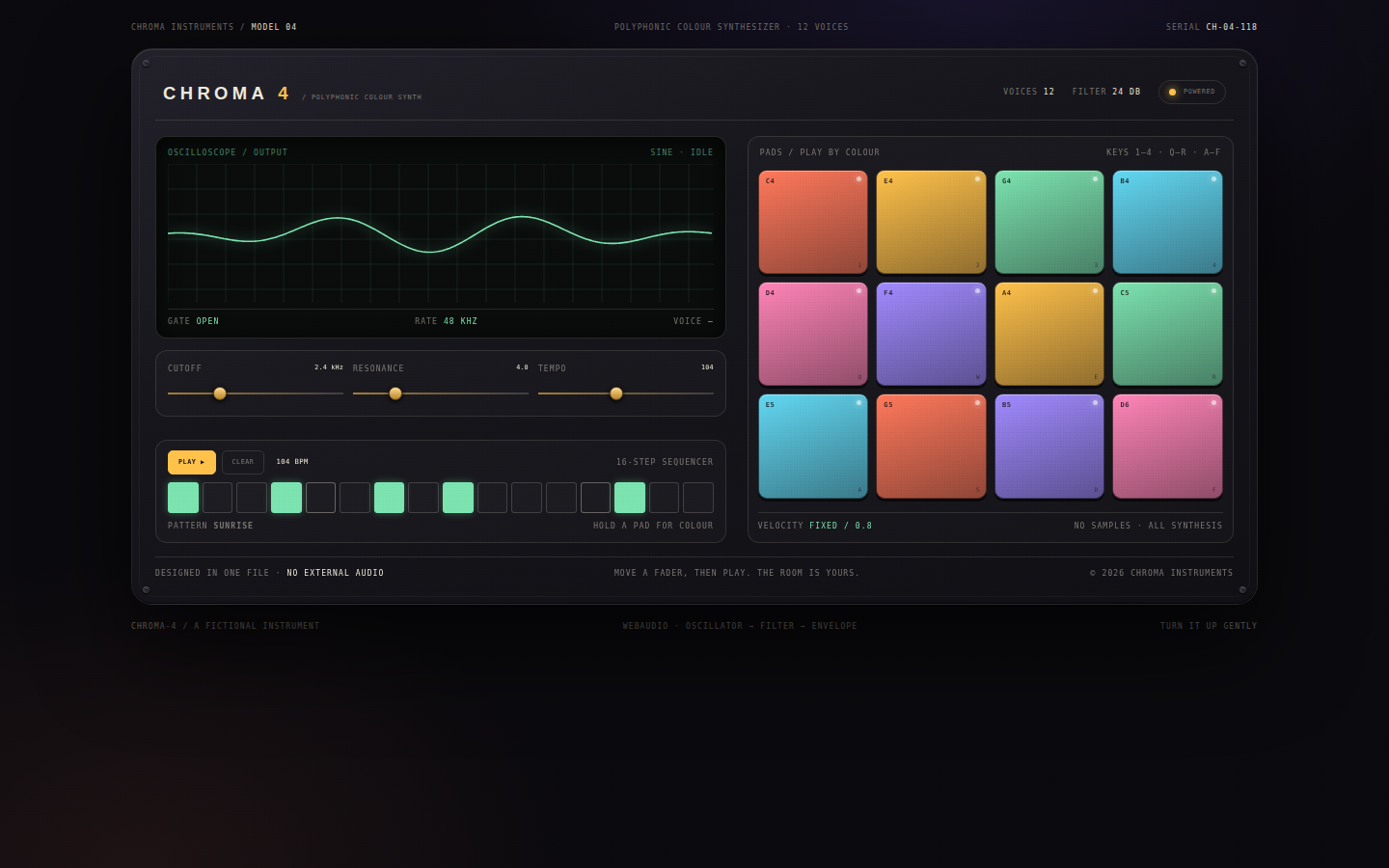The width and height of the screenshot is (1389, 868).
Task: Trigger the purple B5 pad
Action: point(1049,446)
